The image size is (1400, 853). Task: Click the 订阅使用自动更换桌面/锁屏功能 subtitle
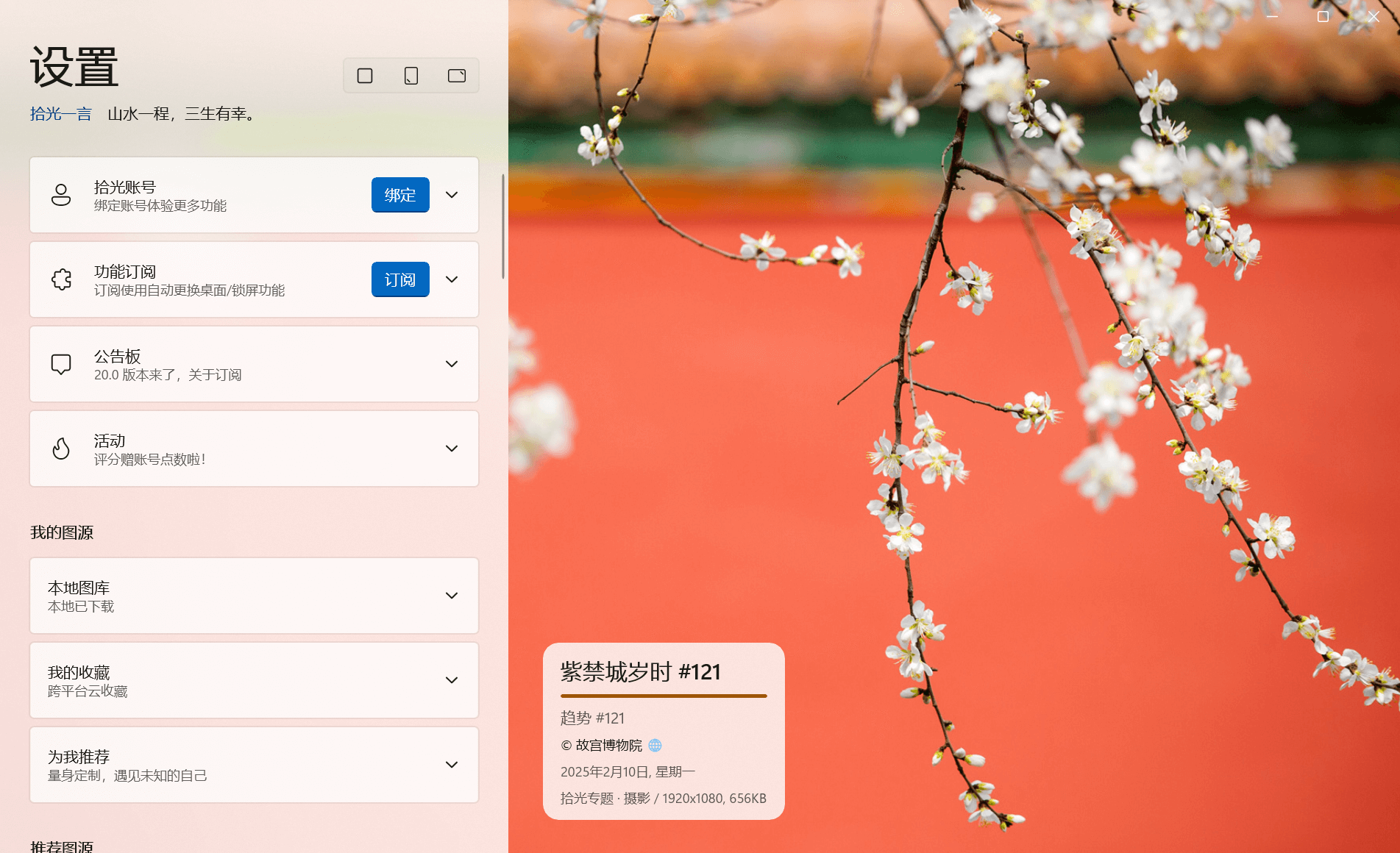(190, 290)
